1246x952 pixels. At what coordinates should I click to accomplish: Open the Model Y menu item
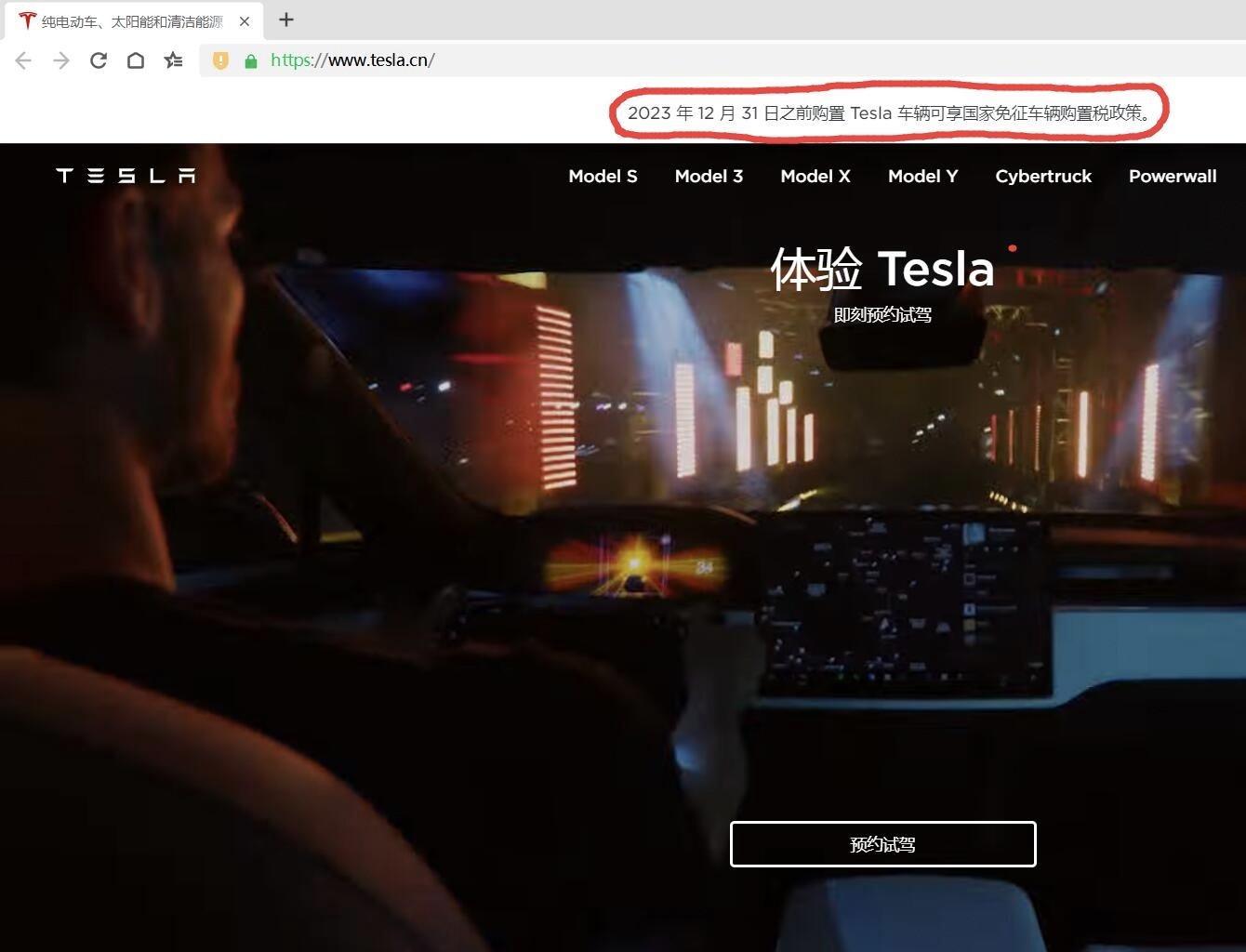point(922,176)
